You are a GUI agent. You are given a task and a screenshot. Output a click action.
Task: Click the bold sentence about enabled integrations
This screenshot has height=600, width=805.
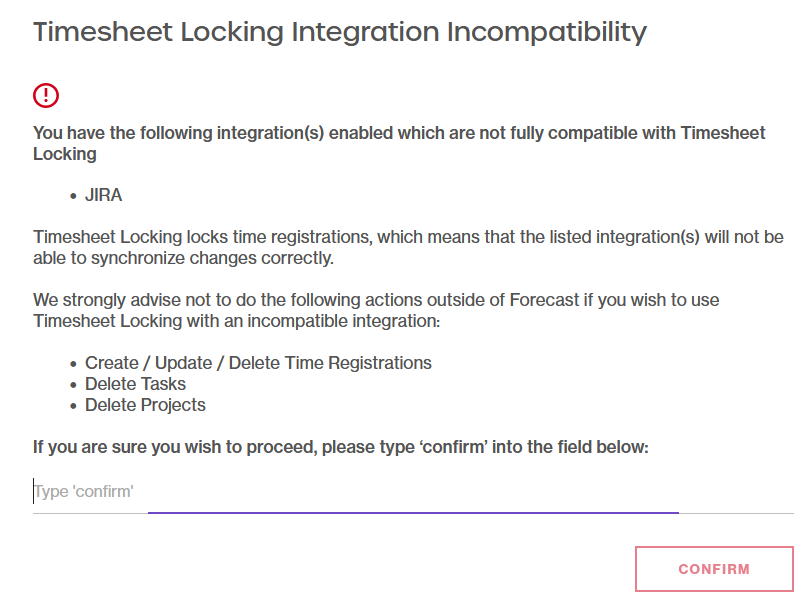pos(399,143)
